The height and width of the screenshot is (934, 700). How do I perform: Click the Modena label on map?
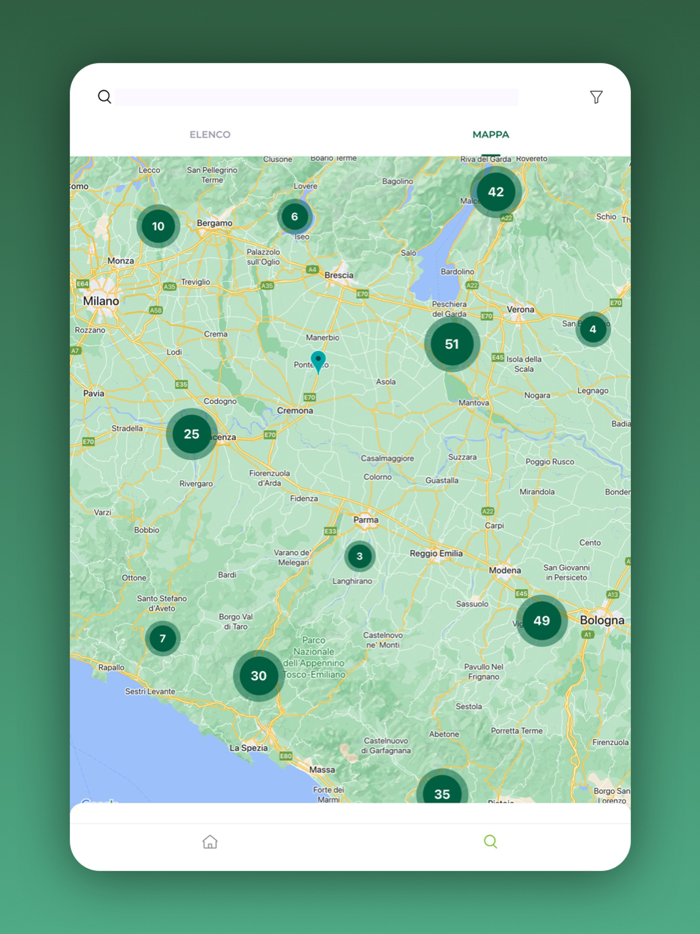coord(505,570)
